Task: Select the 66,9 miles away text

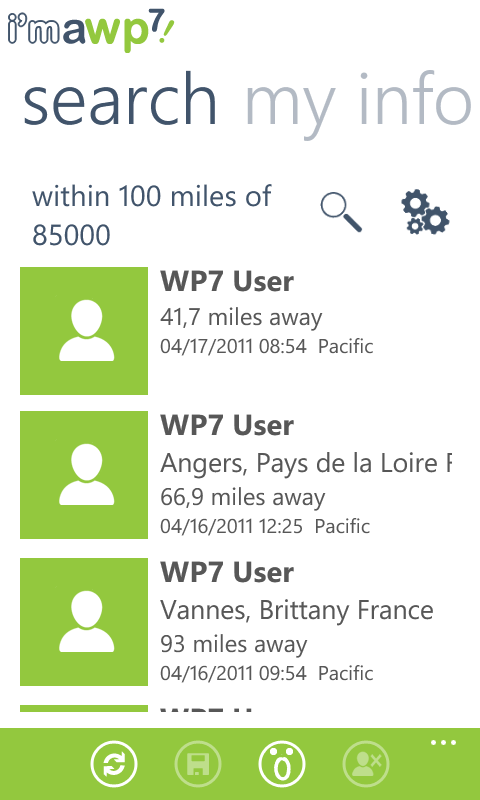Action: [243, 497]
